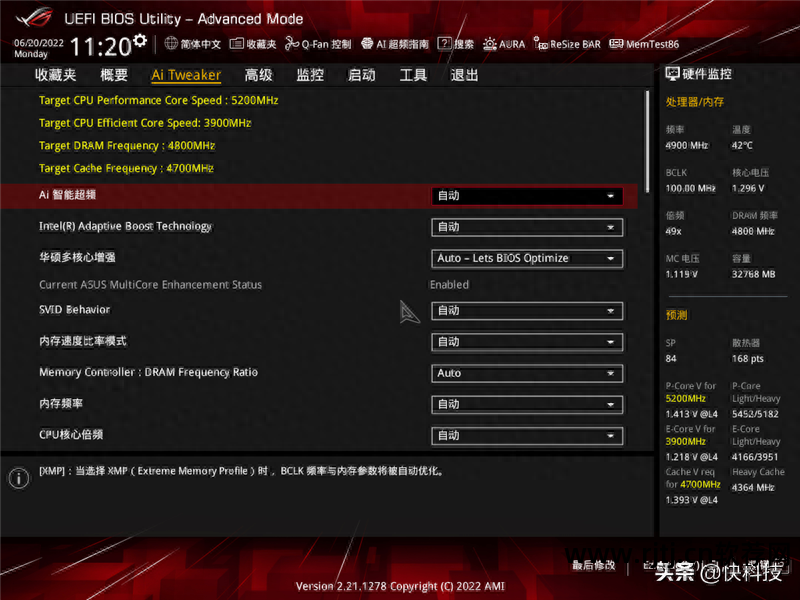
Task: Click the SVID Behavior label
Action: (x=74, y=310)
